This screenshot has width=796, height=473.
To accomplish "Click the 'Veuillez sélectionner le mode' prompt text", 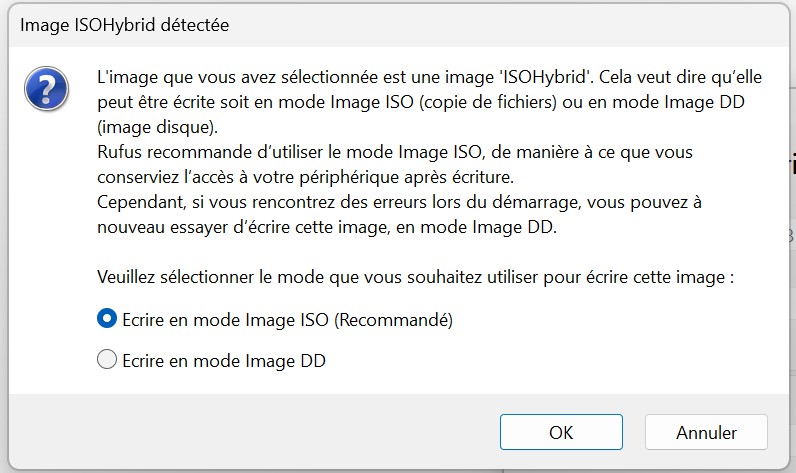I will (x=415, y=277).
